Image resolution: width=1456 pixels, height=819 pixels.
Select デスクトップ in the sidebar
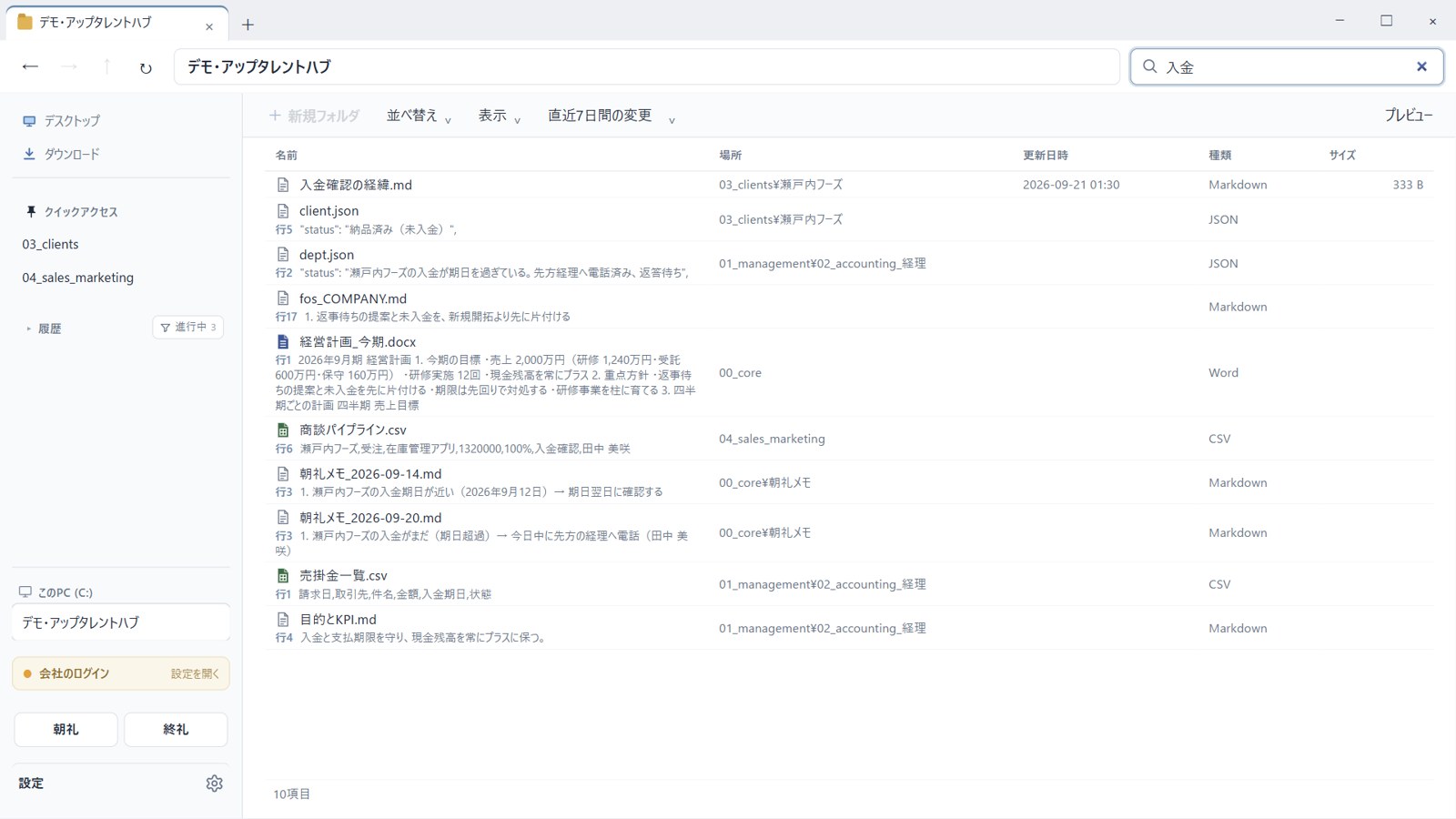[x=62, y=121]
